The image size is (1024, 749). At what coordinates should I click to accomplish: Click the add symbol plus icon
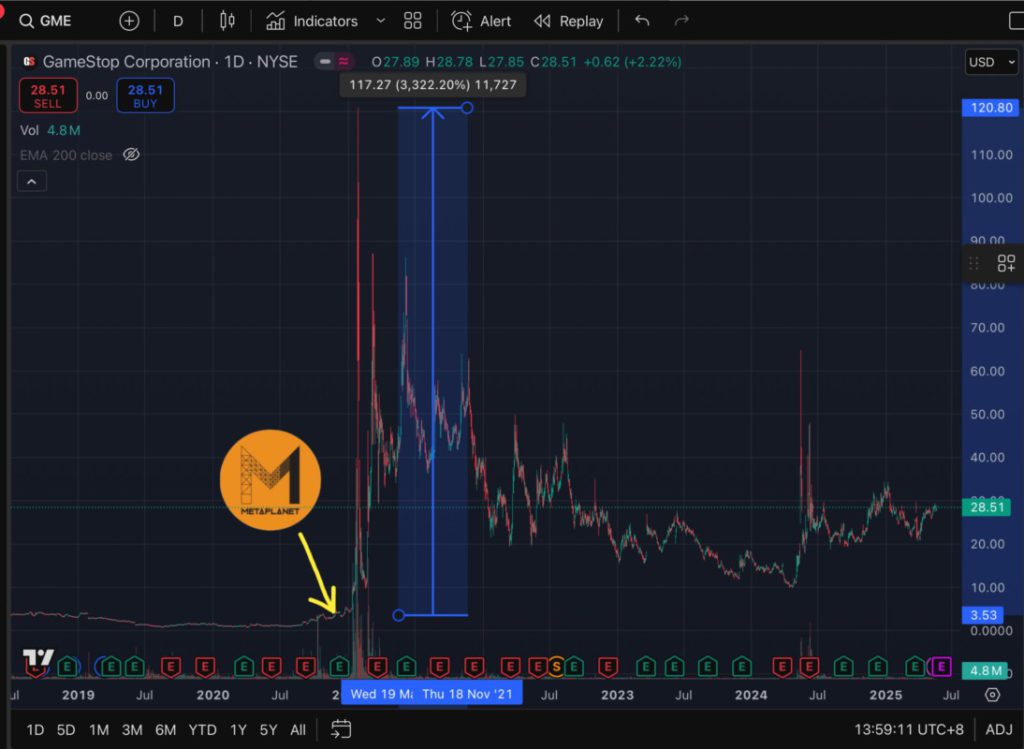tap(129, 21)
